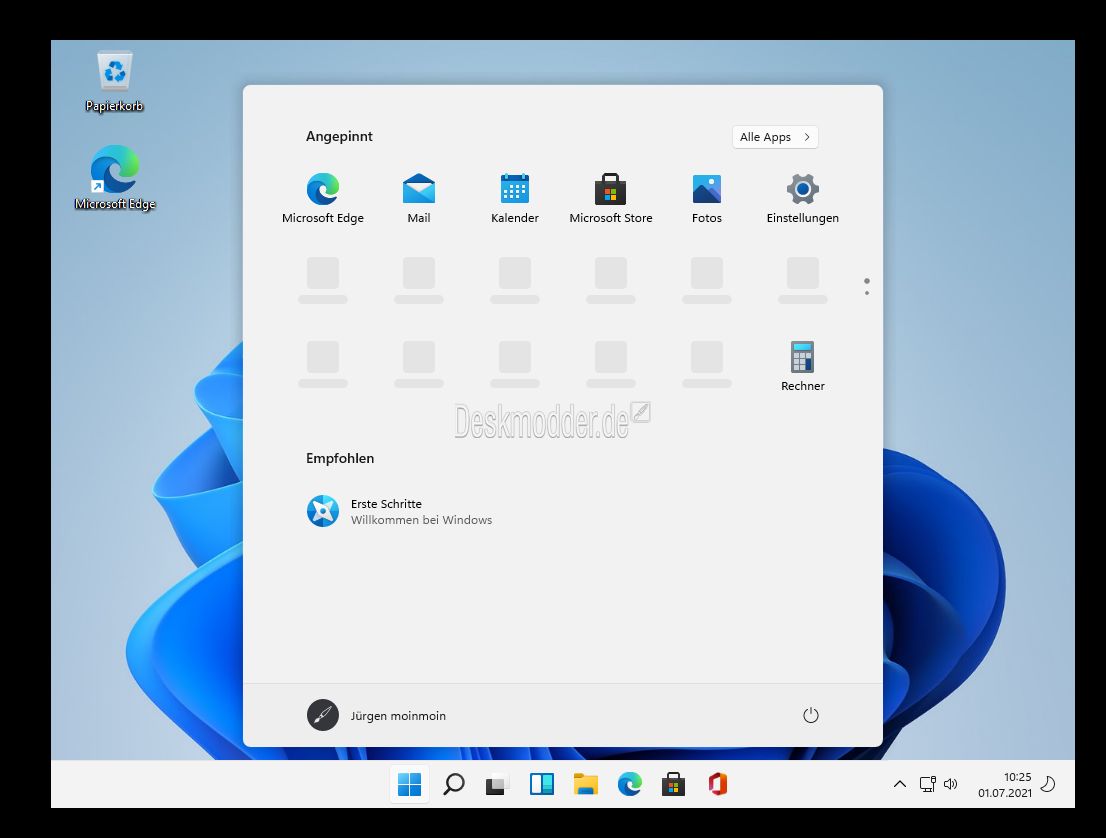
Task: Click the Jürgen moinmoin user avatar
Action: [x=323, y=715]
